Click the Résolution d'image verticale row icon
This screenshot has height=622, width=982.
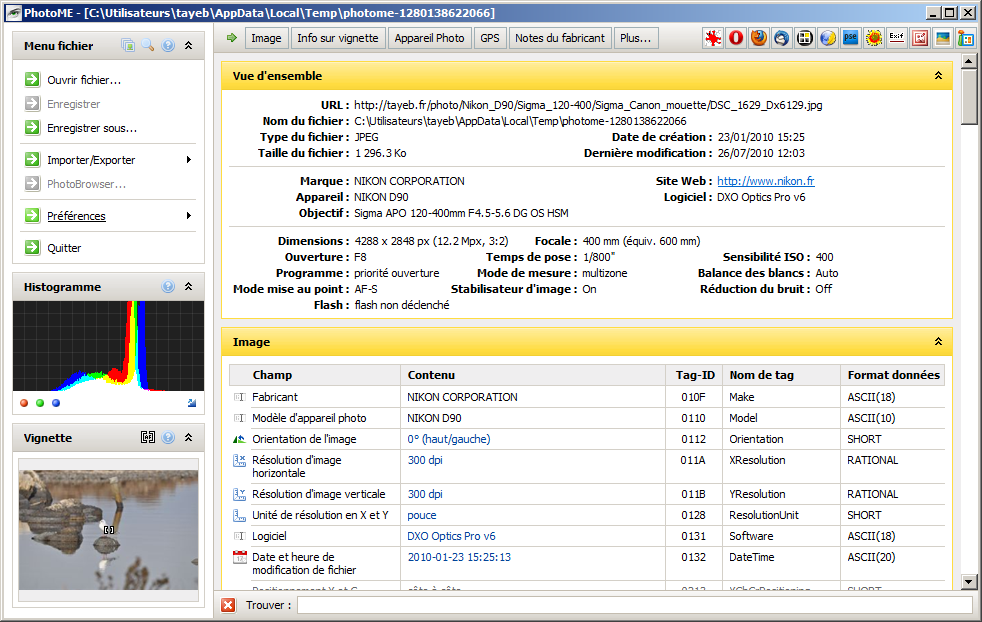click(239, 494)
